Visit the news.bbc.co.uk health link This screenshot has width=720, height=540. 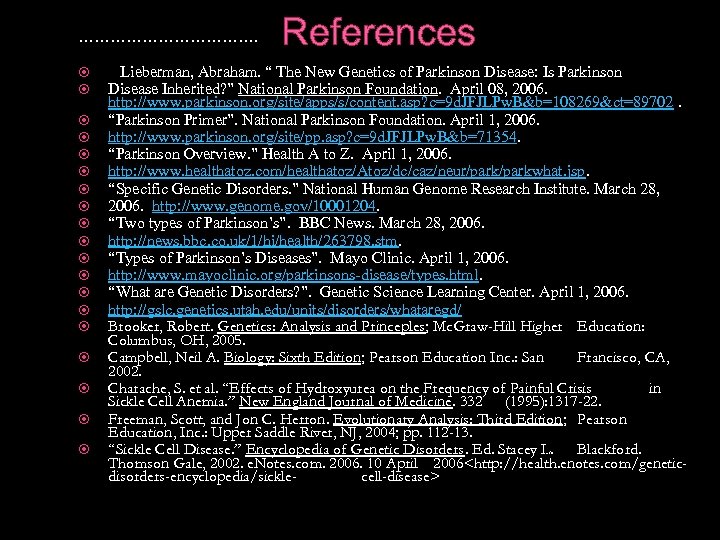tap(253, 241)
